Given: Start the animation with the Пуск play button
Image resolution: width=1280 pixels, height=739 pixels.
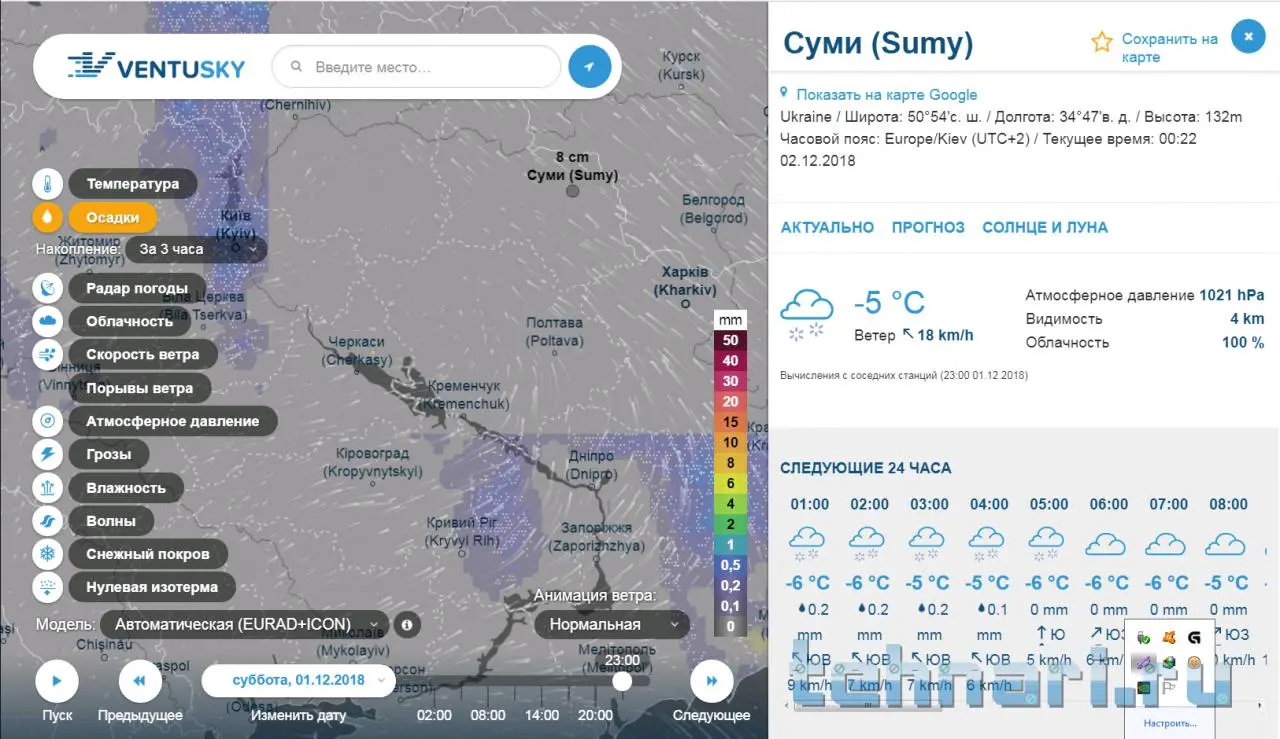Looking at the screenshot, I should click(57, 681).
